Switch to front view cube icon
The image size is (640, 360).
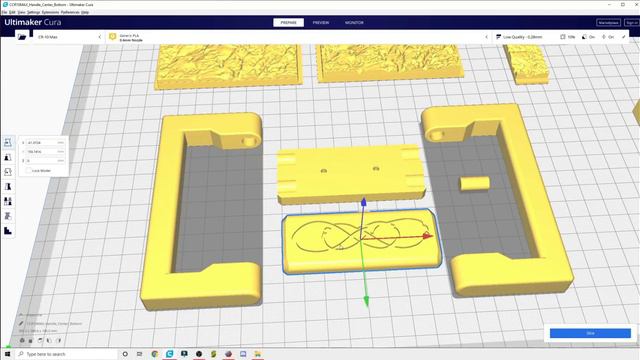(31, 340)
